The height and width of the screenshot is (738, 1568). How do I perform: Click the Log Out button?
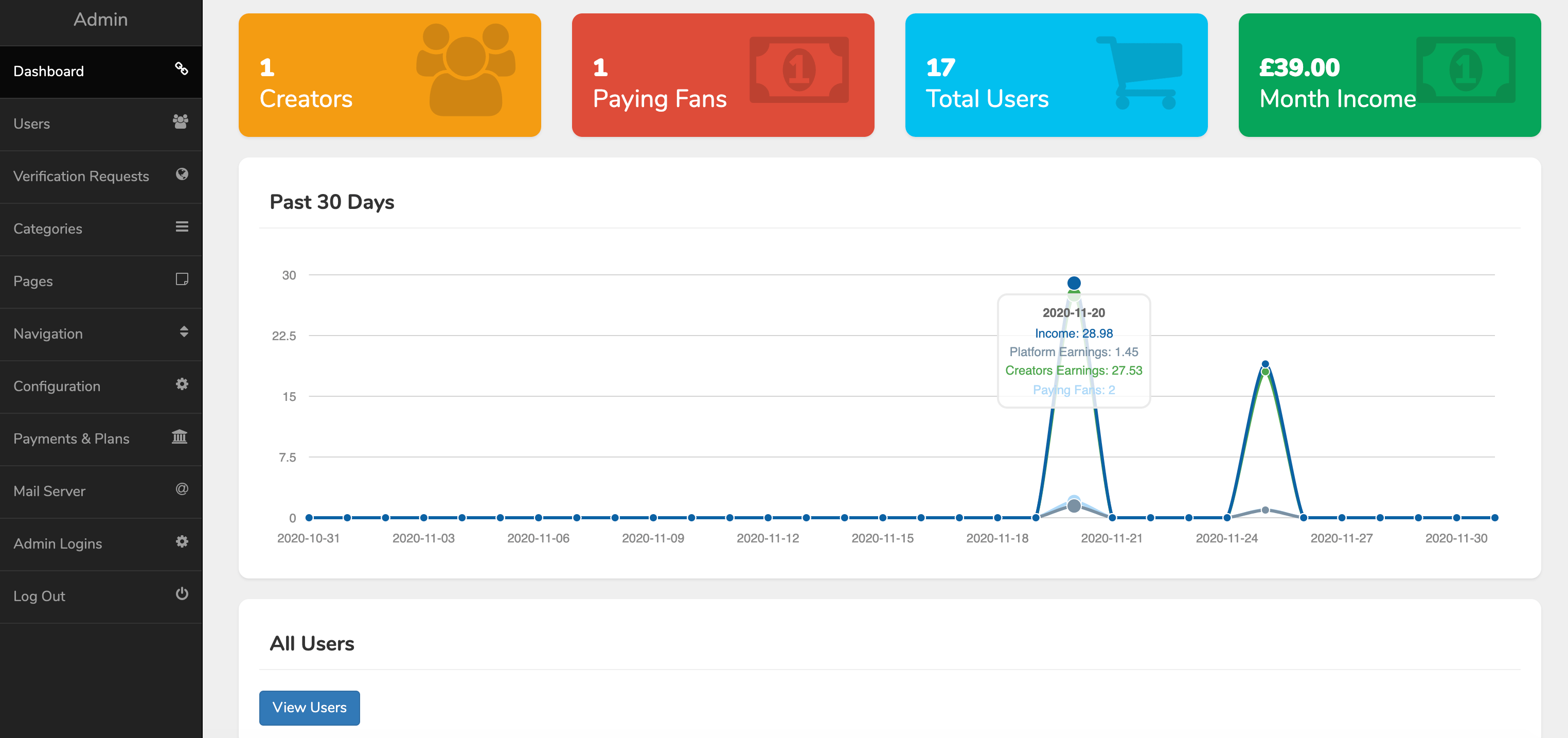click(101, 595)
